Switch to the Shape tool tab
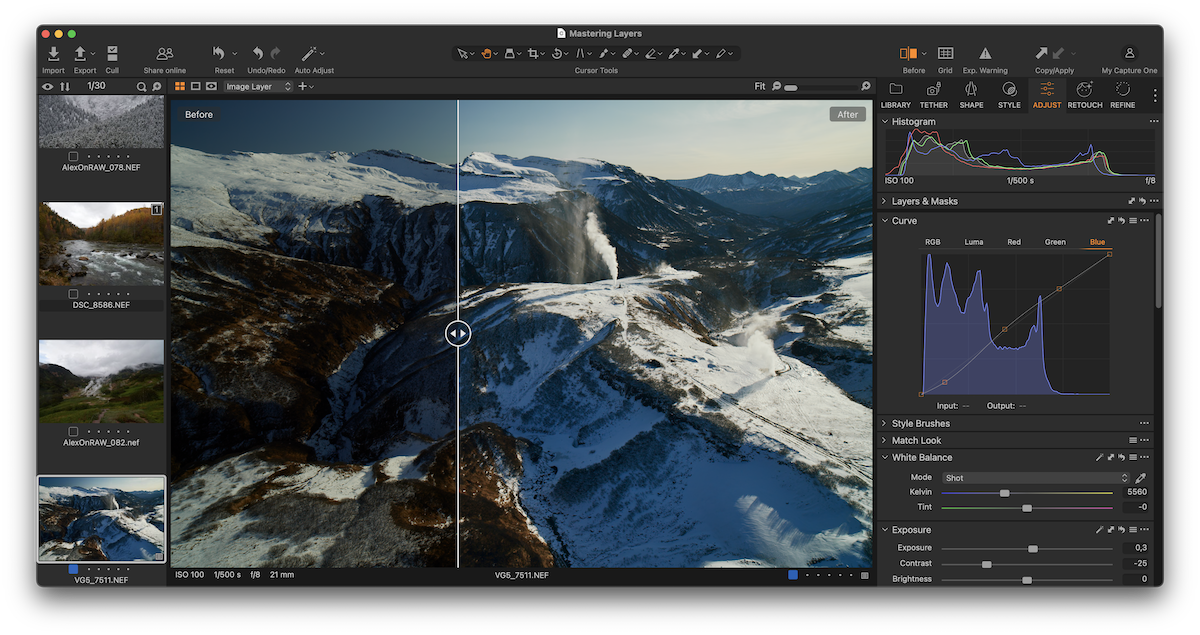 pyautogui.click(x=971, y=95)
